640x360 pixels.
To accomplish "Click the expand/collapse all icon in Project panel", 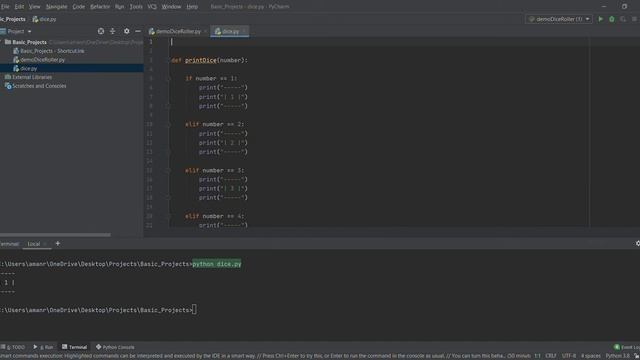I will pos(112,31).
